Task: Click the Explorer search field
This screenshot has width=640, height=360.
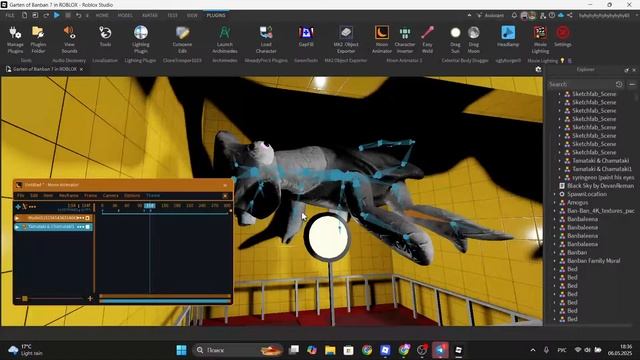Action: click(580, 84)
